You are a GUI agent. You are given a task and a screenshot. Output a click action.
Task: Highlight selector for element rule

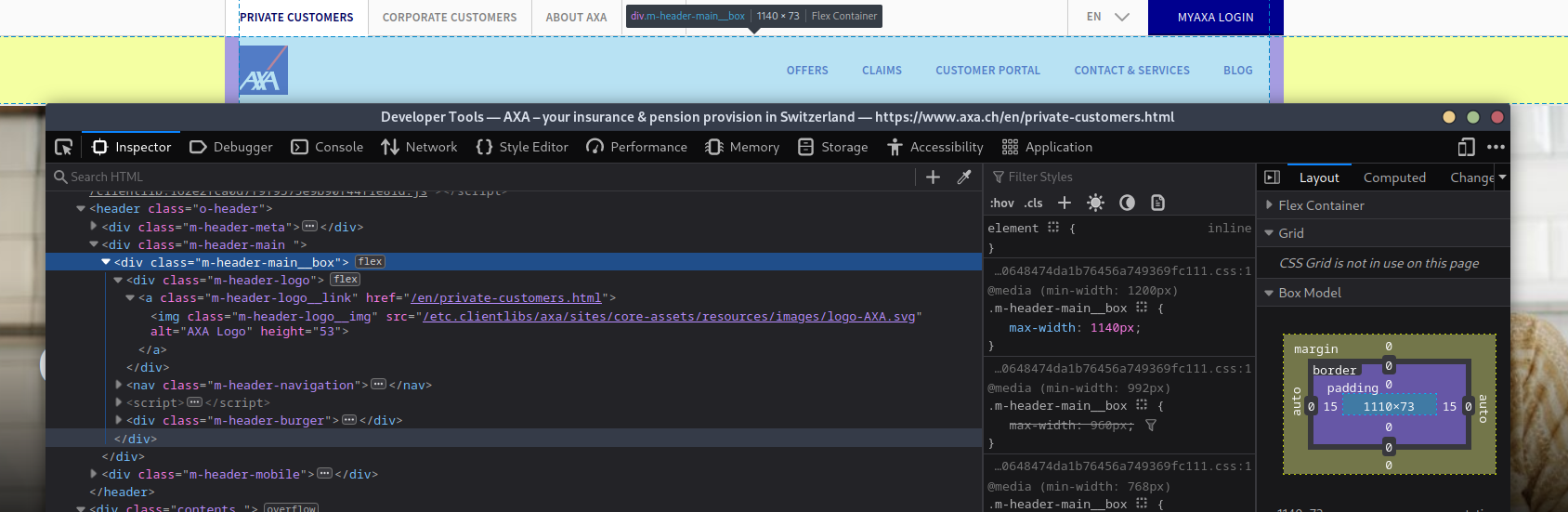(x=1053, y=227)
